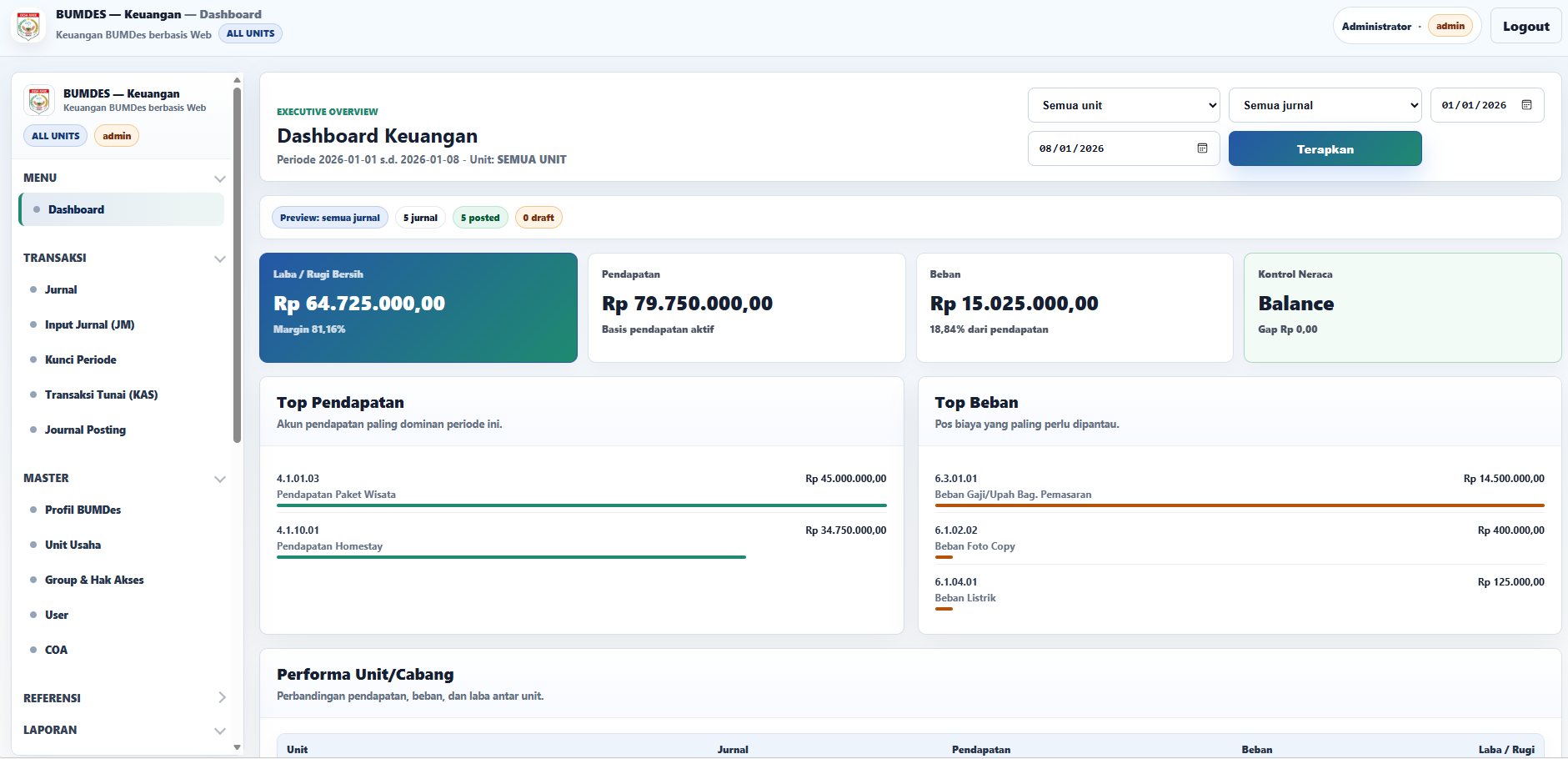Open Dashboard in sidebar menu

pos(122,209)
